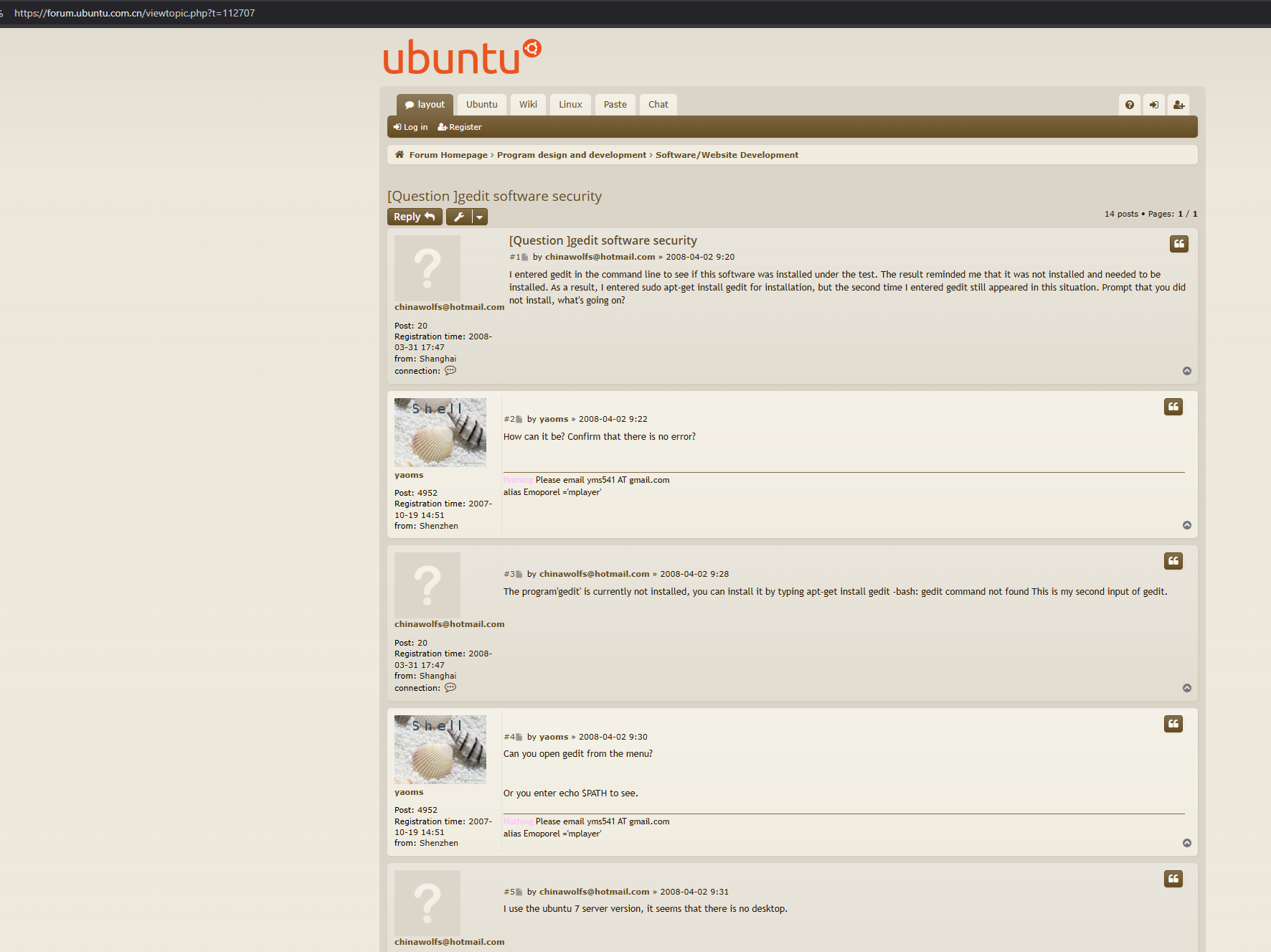Open Software/Website Development breadcrumb
This screenshot has height=952, width=1271.
[727, 155]
